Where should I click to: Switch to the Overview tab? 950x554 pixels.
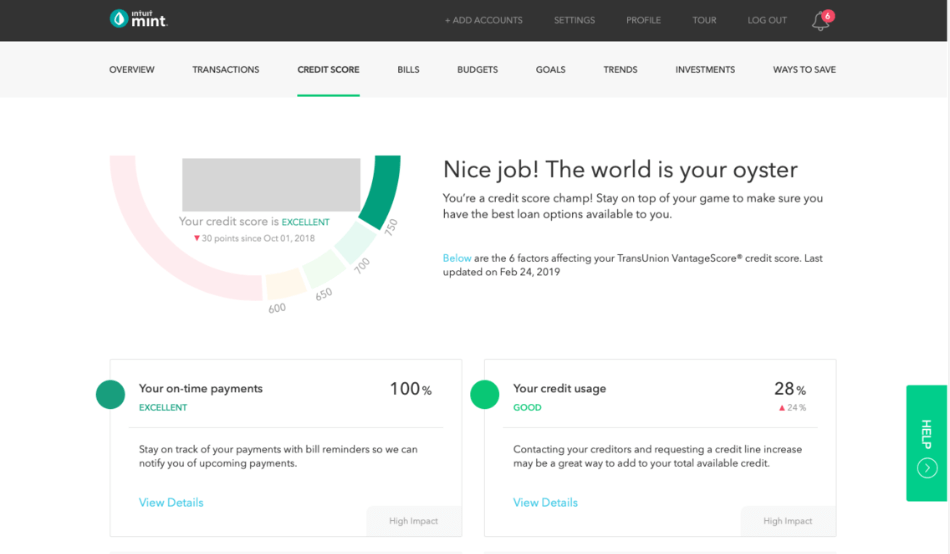click(131, 70)
